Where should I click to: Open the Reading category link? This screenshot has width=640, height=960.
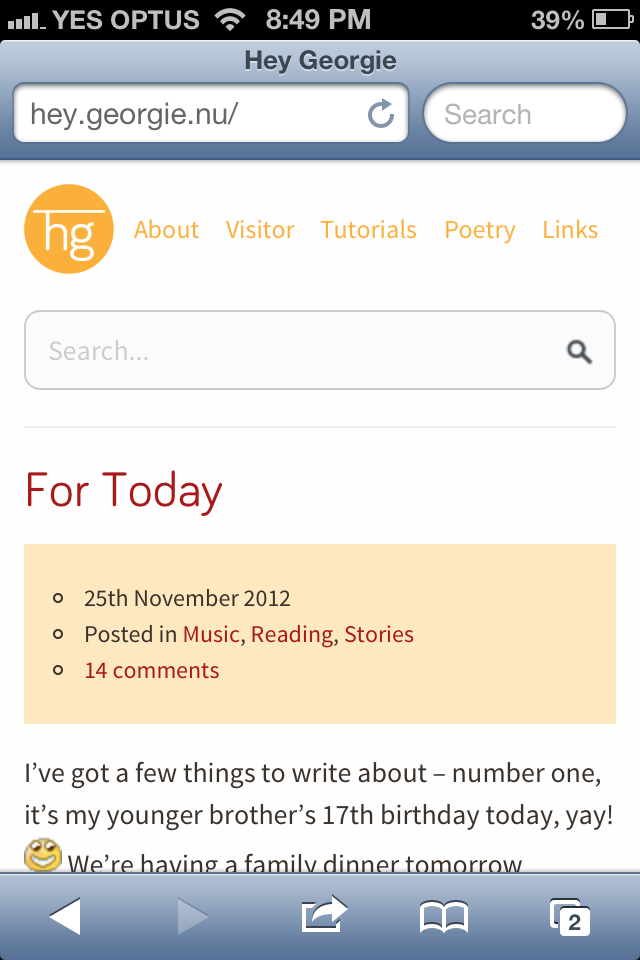292,635
